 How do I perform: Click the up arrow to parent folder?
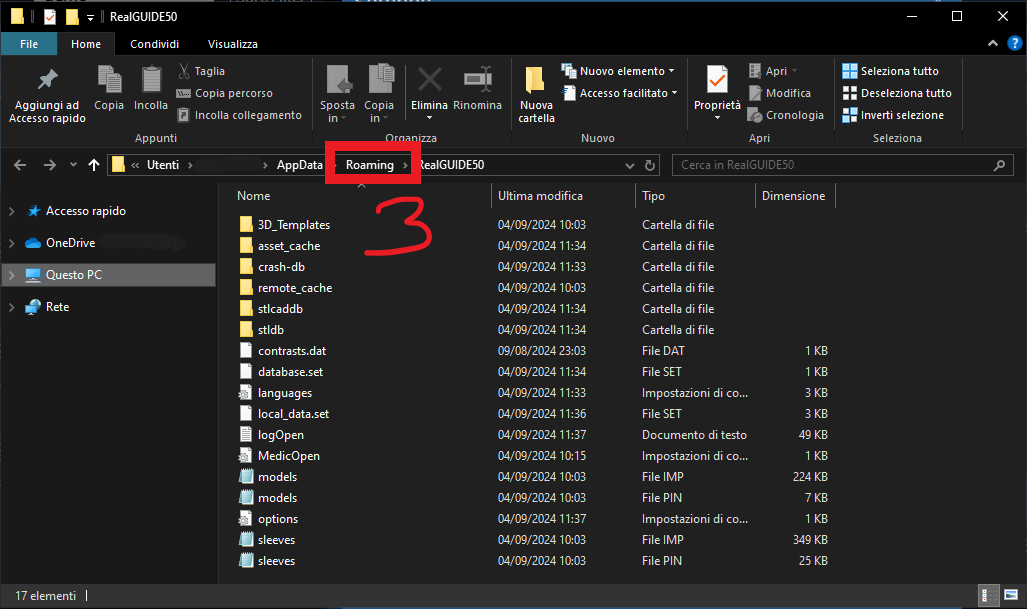[94, 165]
